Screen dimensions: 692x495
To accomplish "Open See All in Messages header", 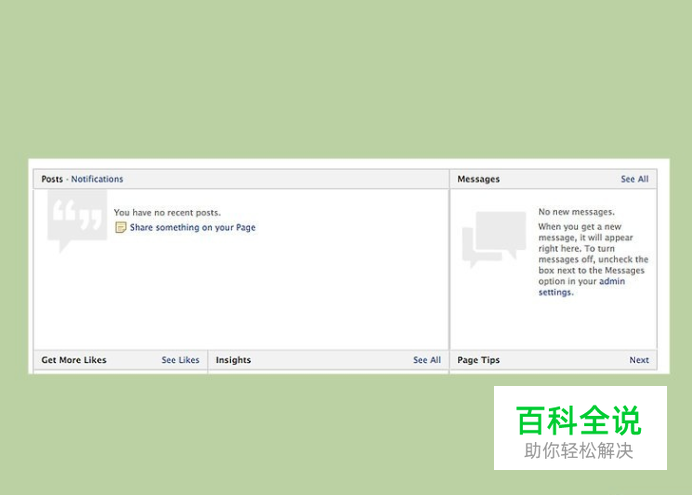I will [x=635, y=179].
